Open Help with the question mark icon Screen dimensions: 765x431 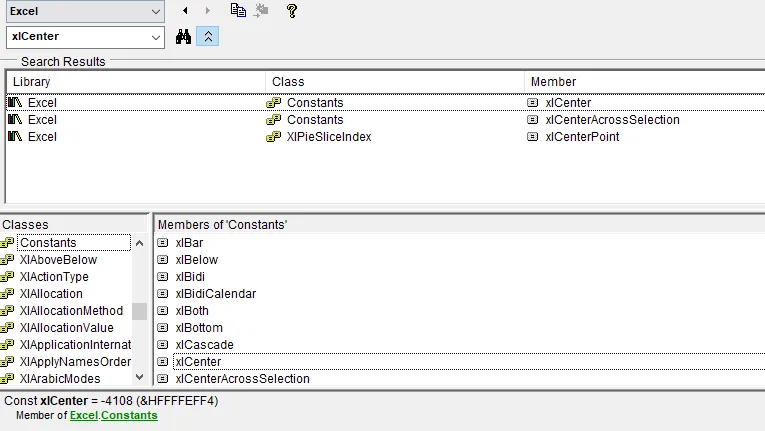coord(292,11)
